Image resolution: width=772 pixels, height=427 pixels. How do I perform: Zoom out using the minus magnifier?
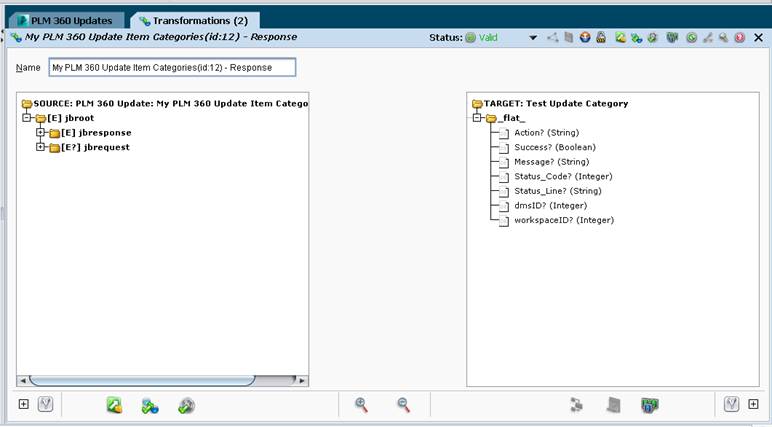pos(403,405)
